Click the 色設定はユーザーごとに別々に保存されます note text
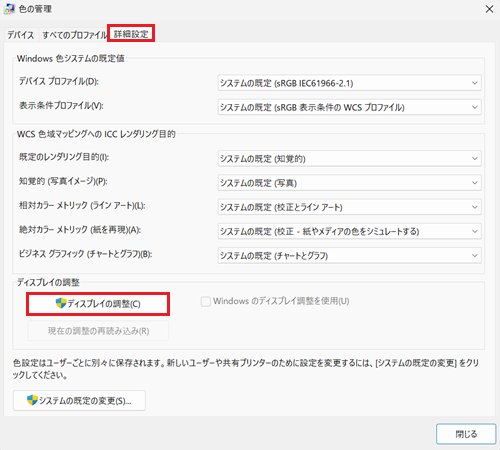This screenshot has width=500, height=450. coord(246,369)
